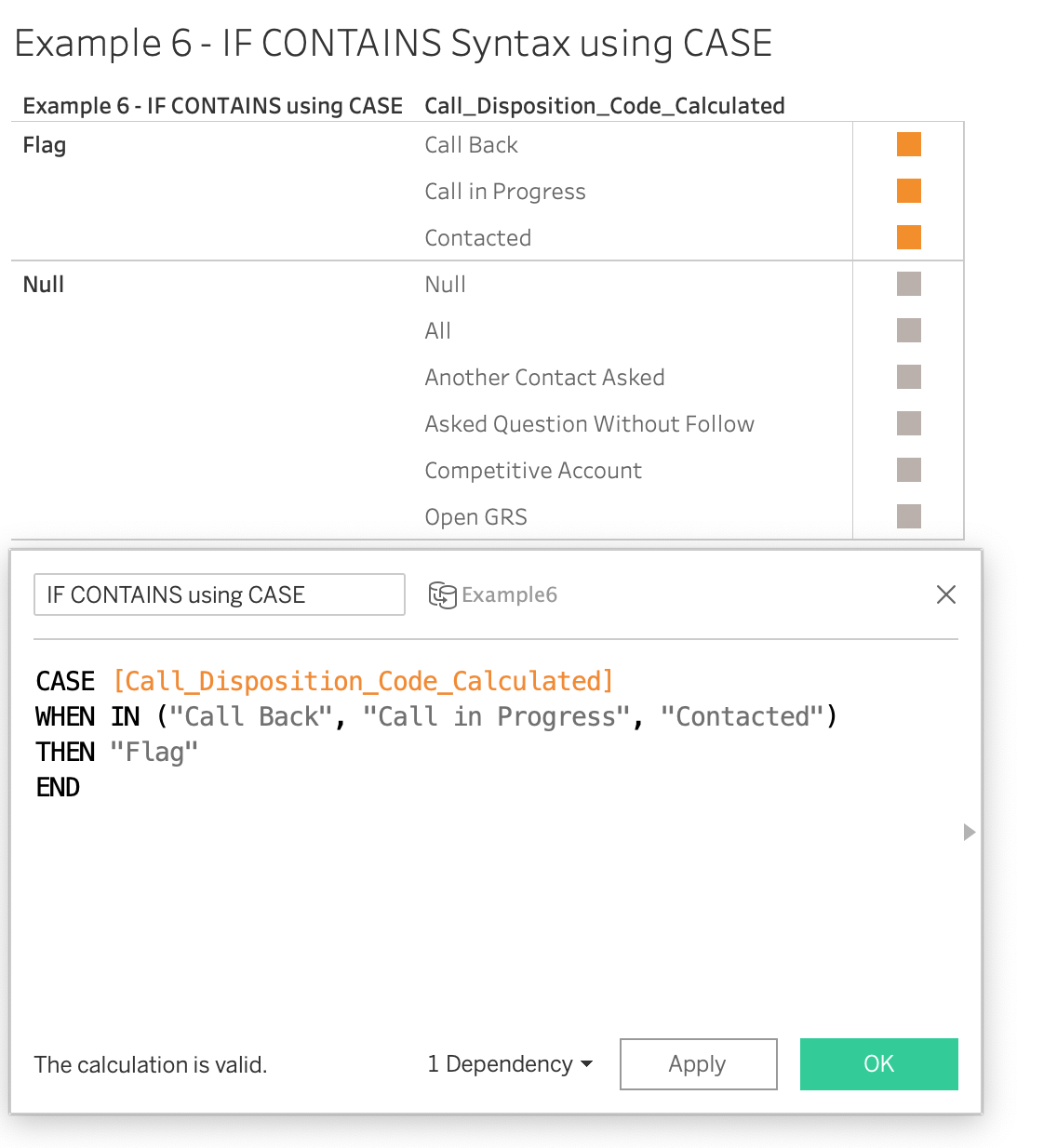This screenshot has width=1057, height=1148.
Task: Click the orange field name in formula
Action: 362,681
